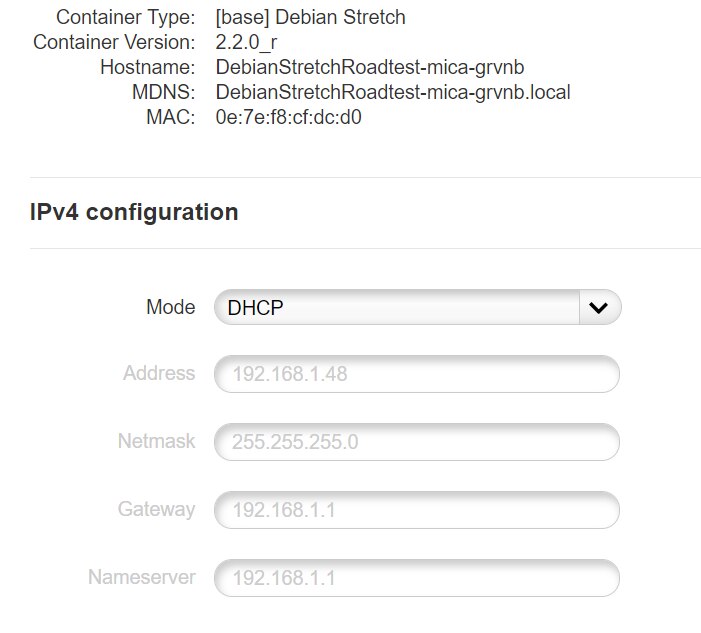The image size is (701, 633).
Task: Click the IPv4 configuration heading
Action: [134, 212]
